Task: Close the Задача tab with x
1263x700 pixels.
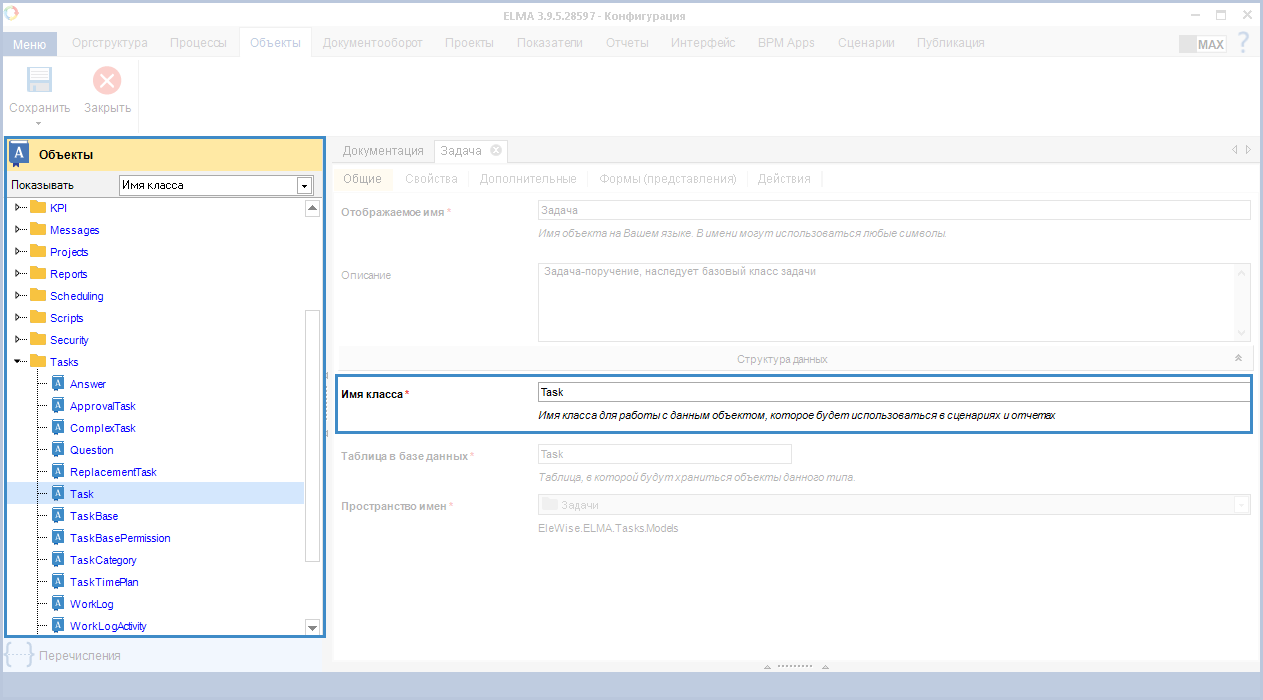Action: (x=496, y=150)
